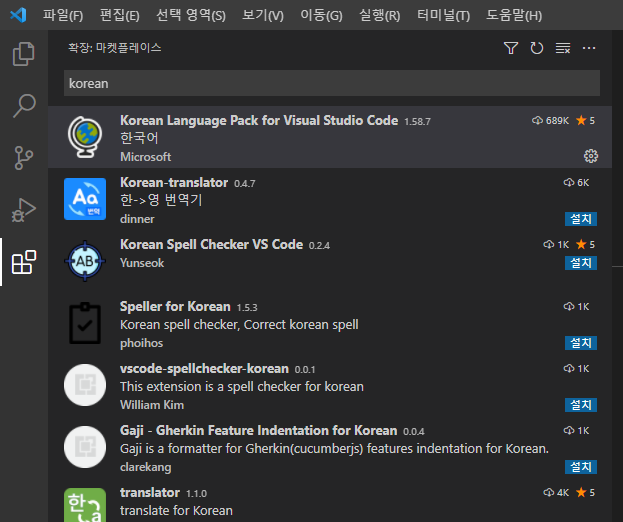Viewport: 623px width, 522px height.
Task: Click the William Kim publisher name
Action: pyautogui.click(x=152, y=405)
